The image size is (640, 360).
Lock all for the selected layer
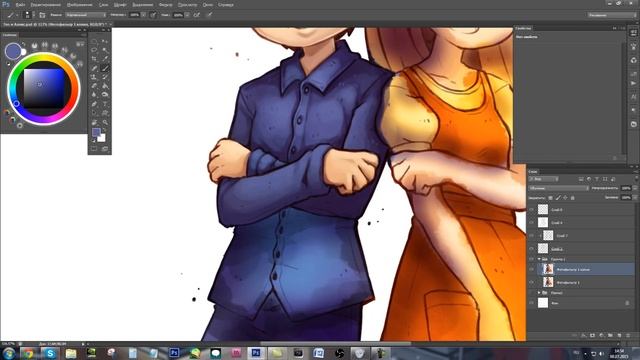click(573, 198)
